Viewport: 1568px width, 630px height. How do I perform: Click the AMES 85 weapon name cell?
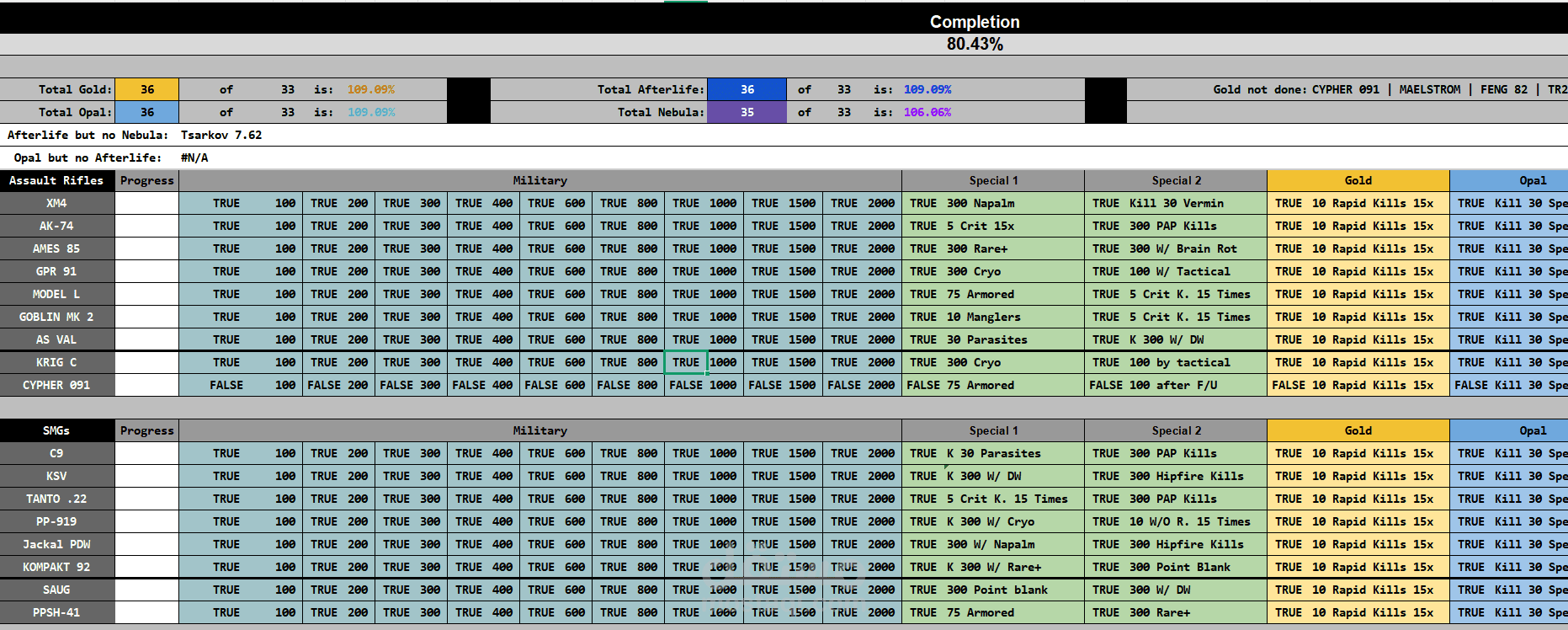pyautogui.click(x=57, y=248)
